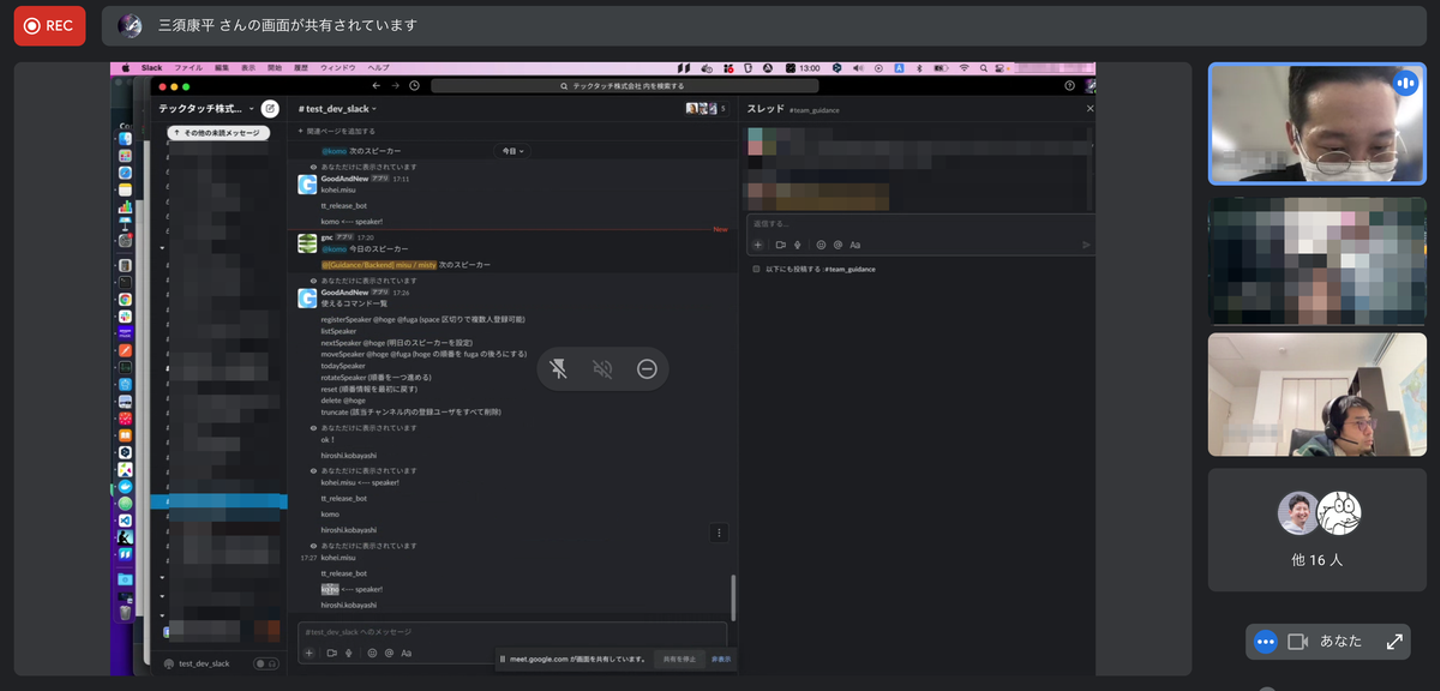The width and height of the screenshot is (1440, 691).
Task: Select the top participant video tile with glasses
Action: (1317, 124)
